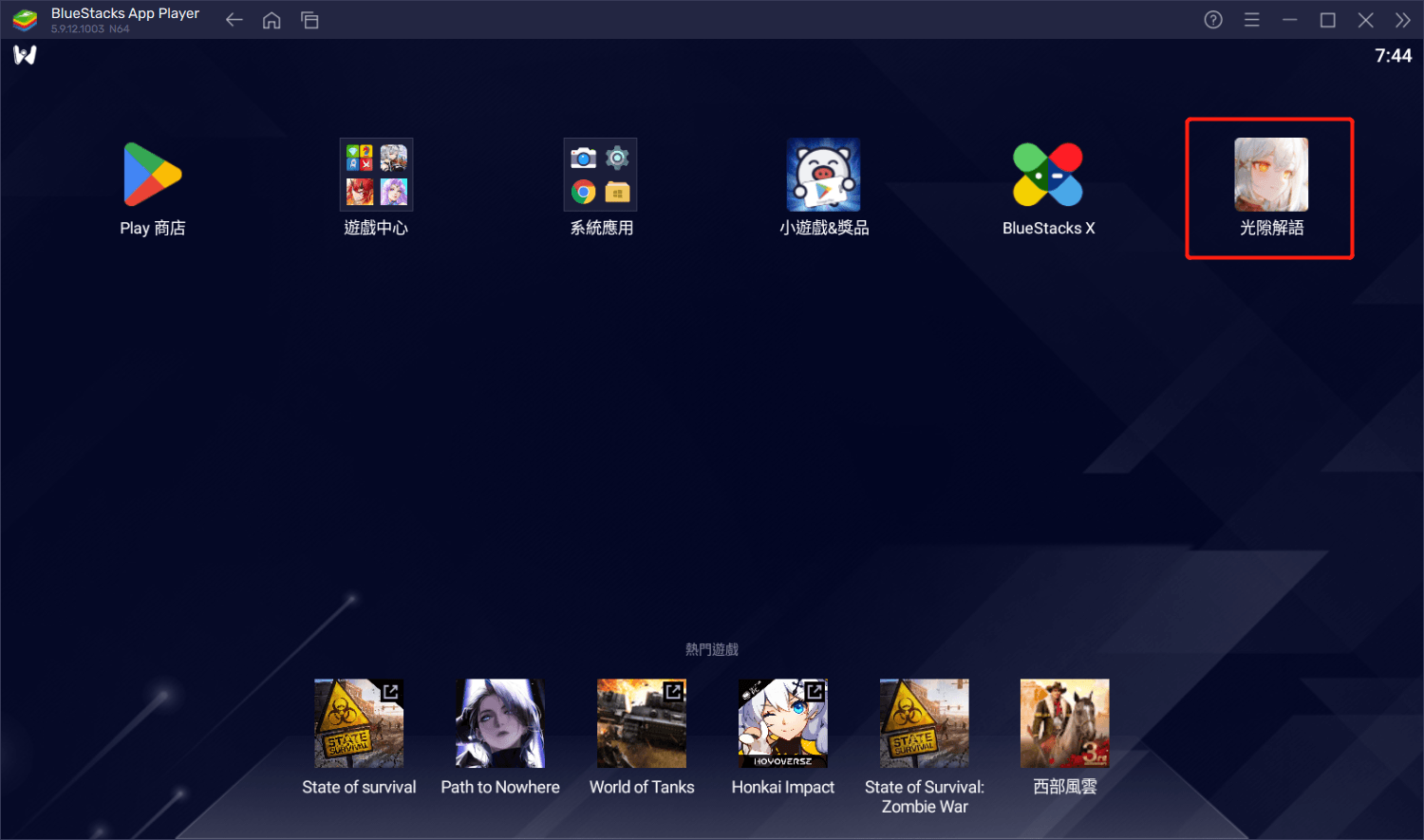Open State of survival game thumbnail
The image size is (1424, 840).
(359, 723)
